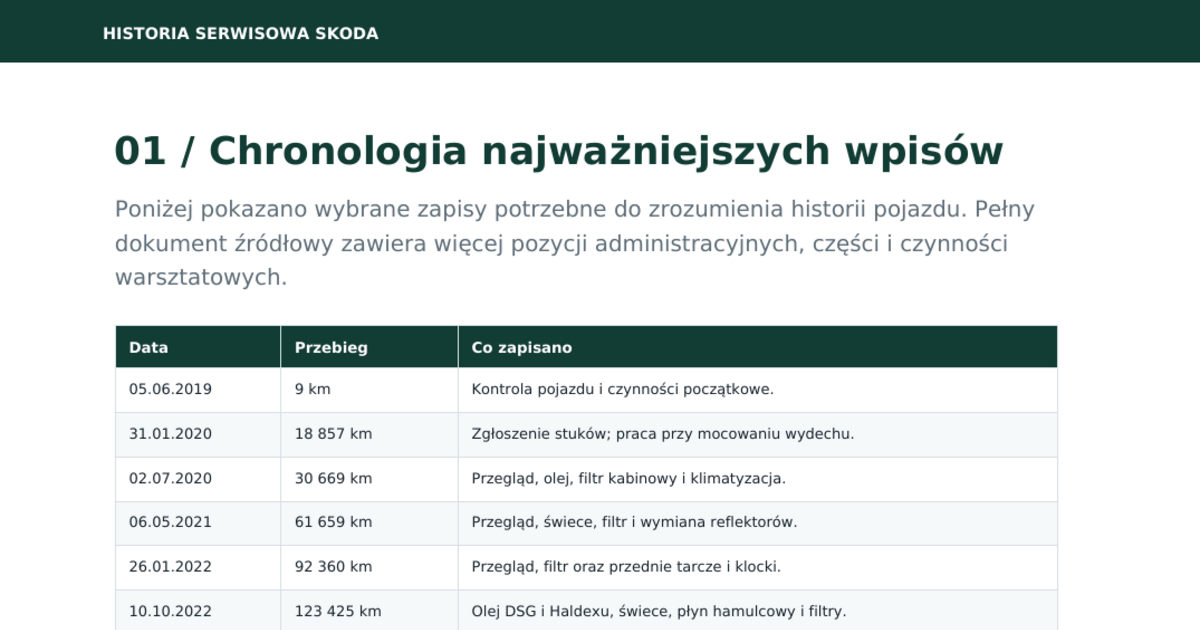Image resolution: width=1200 pixels, height=630 pixels.
Task: Select the mileage '18 857 km'
Action: click(334, 435)
